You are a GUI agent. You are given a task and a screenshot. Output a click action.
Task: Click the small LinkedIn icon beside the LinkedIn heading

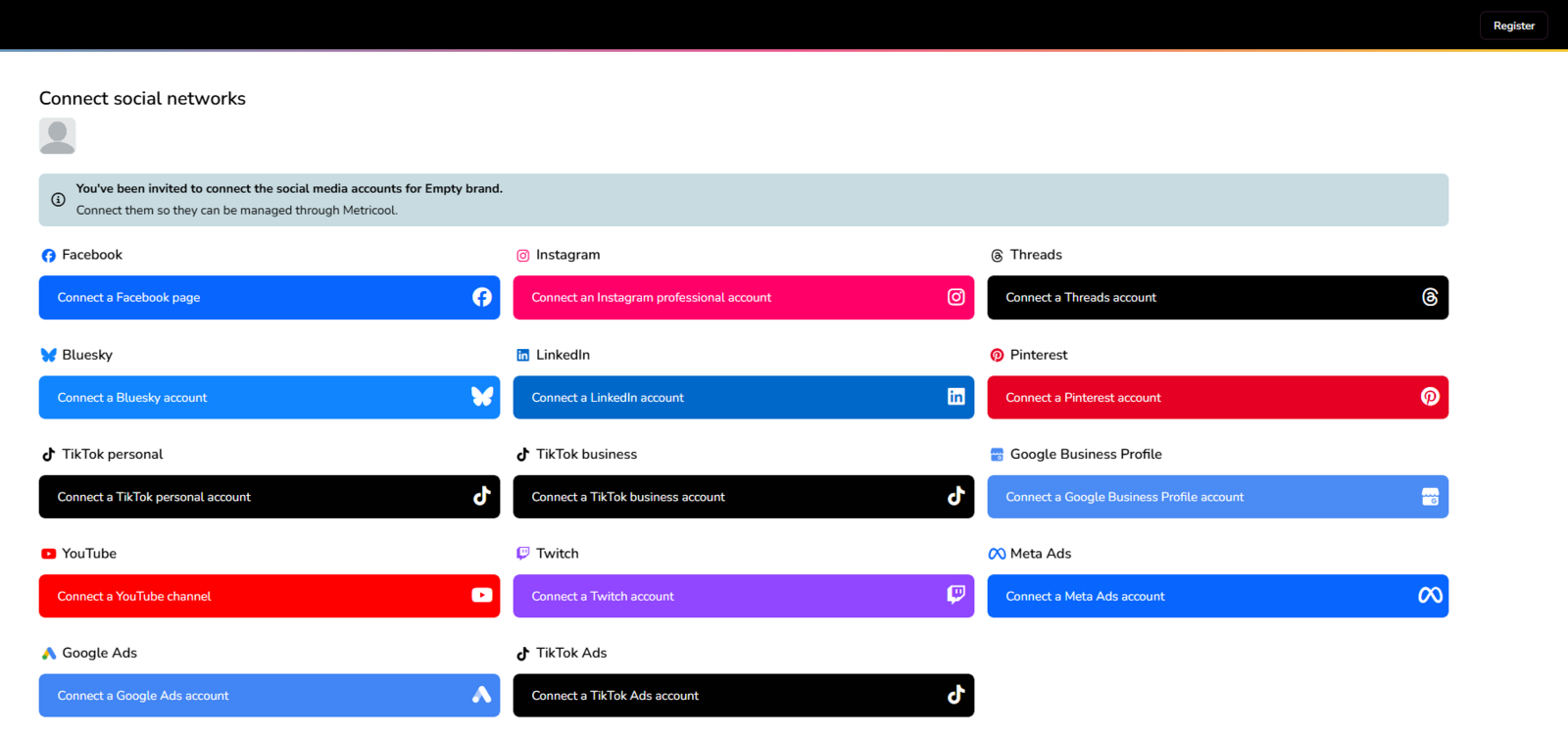coord(522,355)
